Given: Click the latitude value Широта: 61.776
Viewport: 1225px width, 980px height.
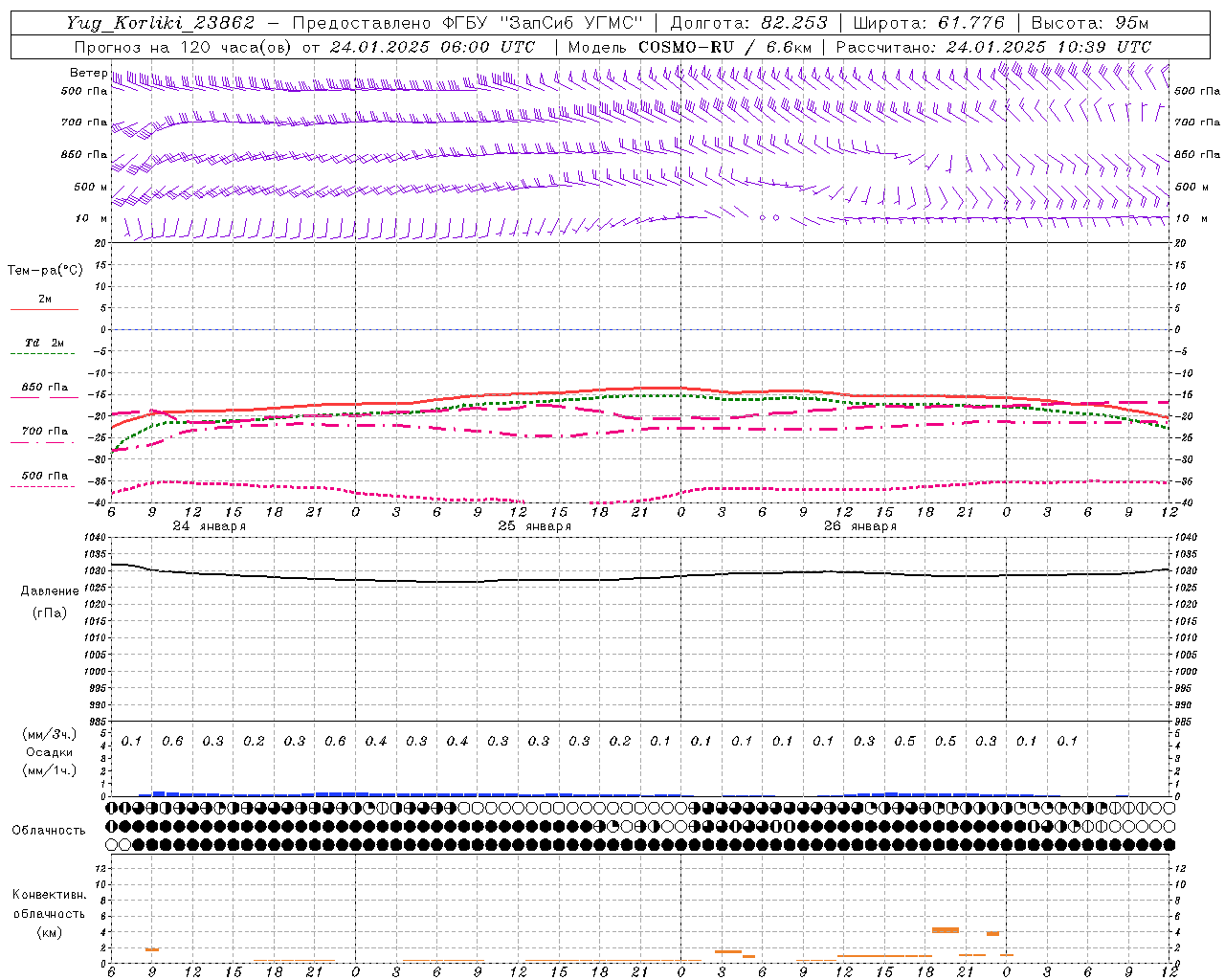Looking at the screenshot, I should (x=928, y=23).
